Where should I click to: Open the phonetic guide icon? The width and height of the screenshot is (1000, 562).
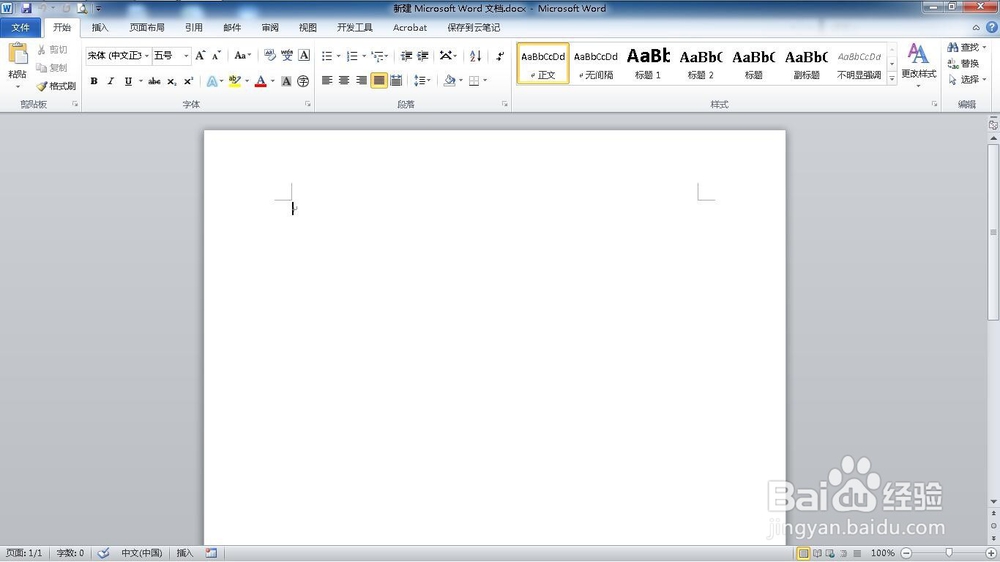[x=287, y=55]
